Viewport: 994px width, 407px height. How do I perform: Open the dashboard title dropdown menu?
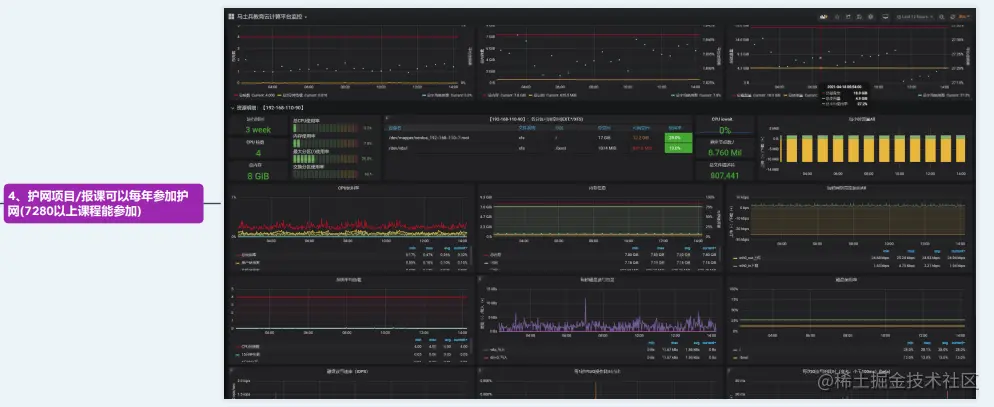[x=271, y=16]
